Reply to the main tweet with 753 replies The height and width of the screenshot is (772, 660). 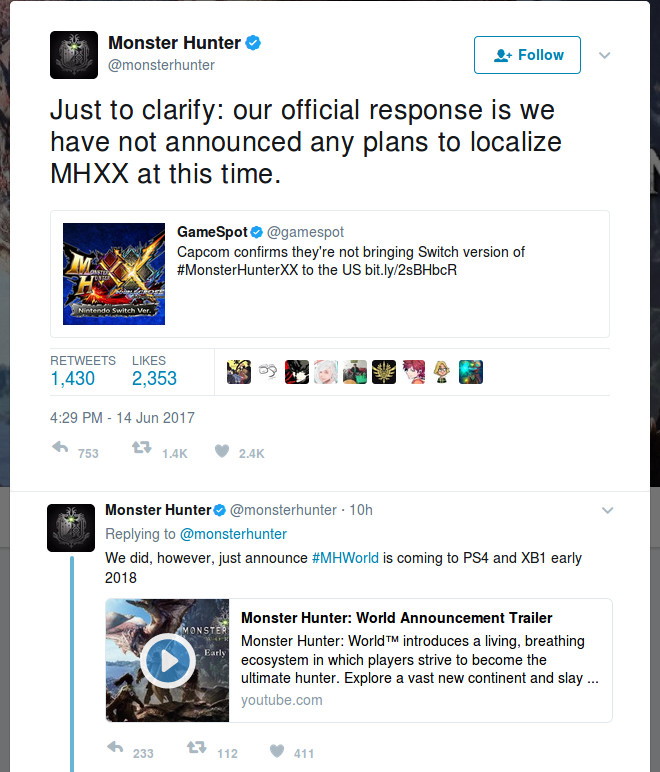point(60,448)
